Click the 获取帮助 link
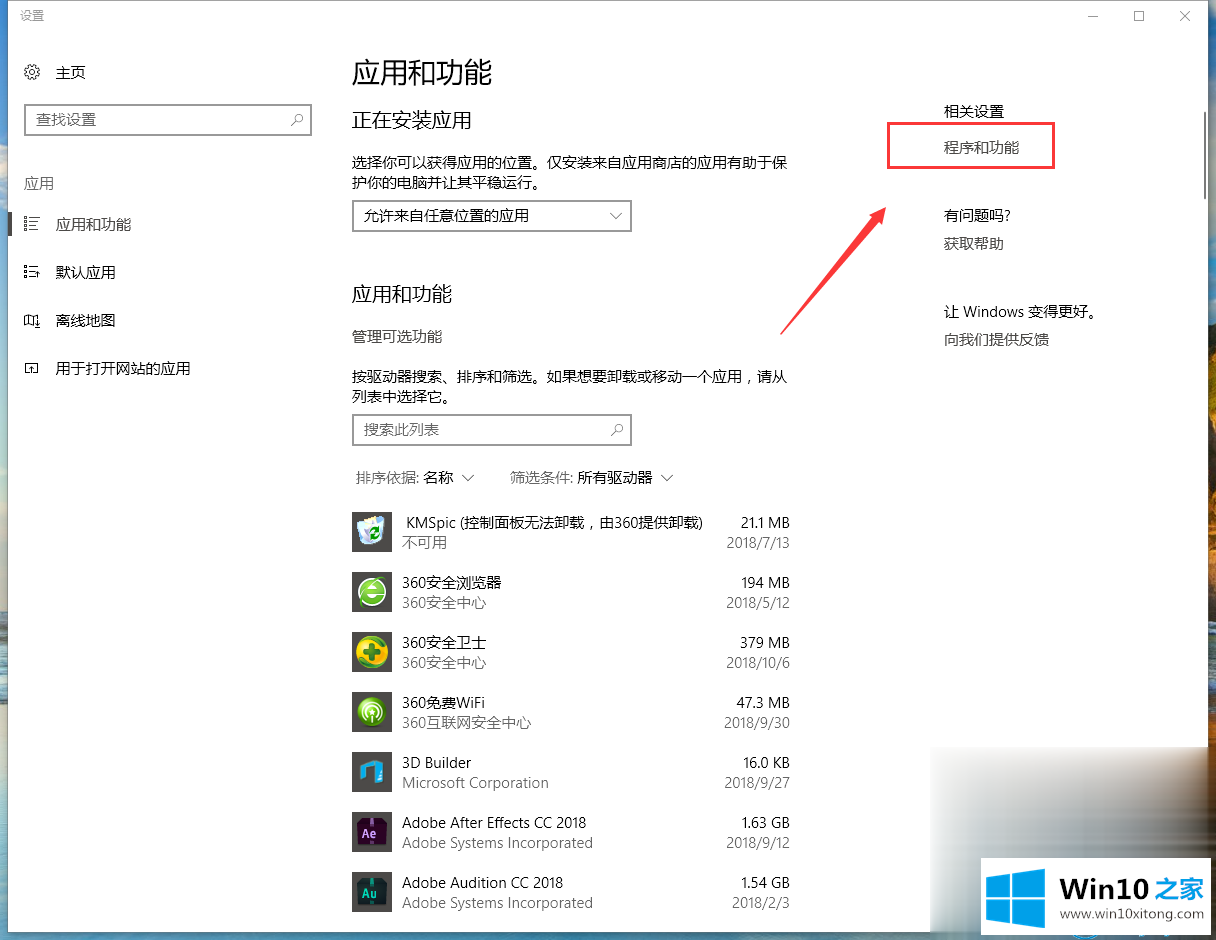Image resolution: width=1216 pixels, height=940 pixels. pyautogui.click(x=974, y=243)
